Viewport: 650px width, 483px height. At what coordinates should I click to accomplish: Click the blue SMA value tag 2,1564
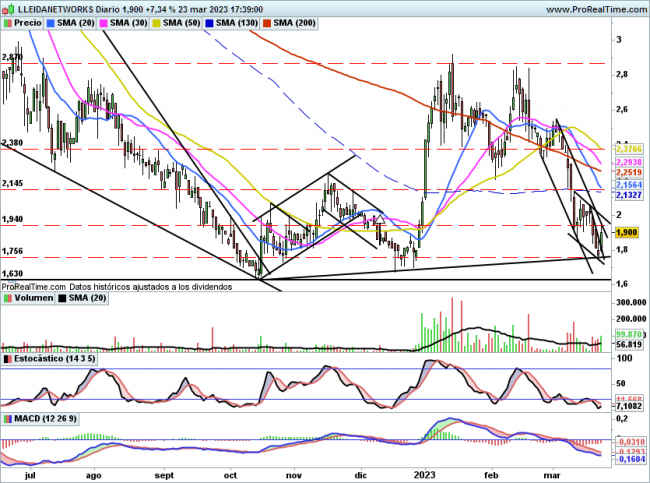coord(629,185)
